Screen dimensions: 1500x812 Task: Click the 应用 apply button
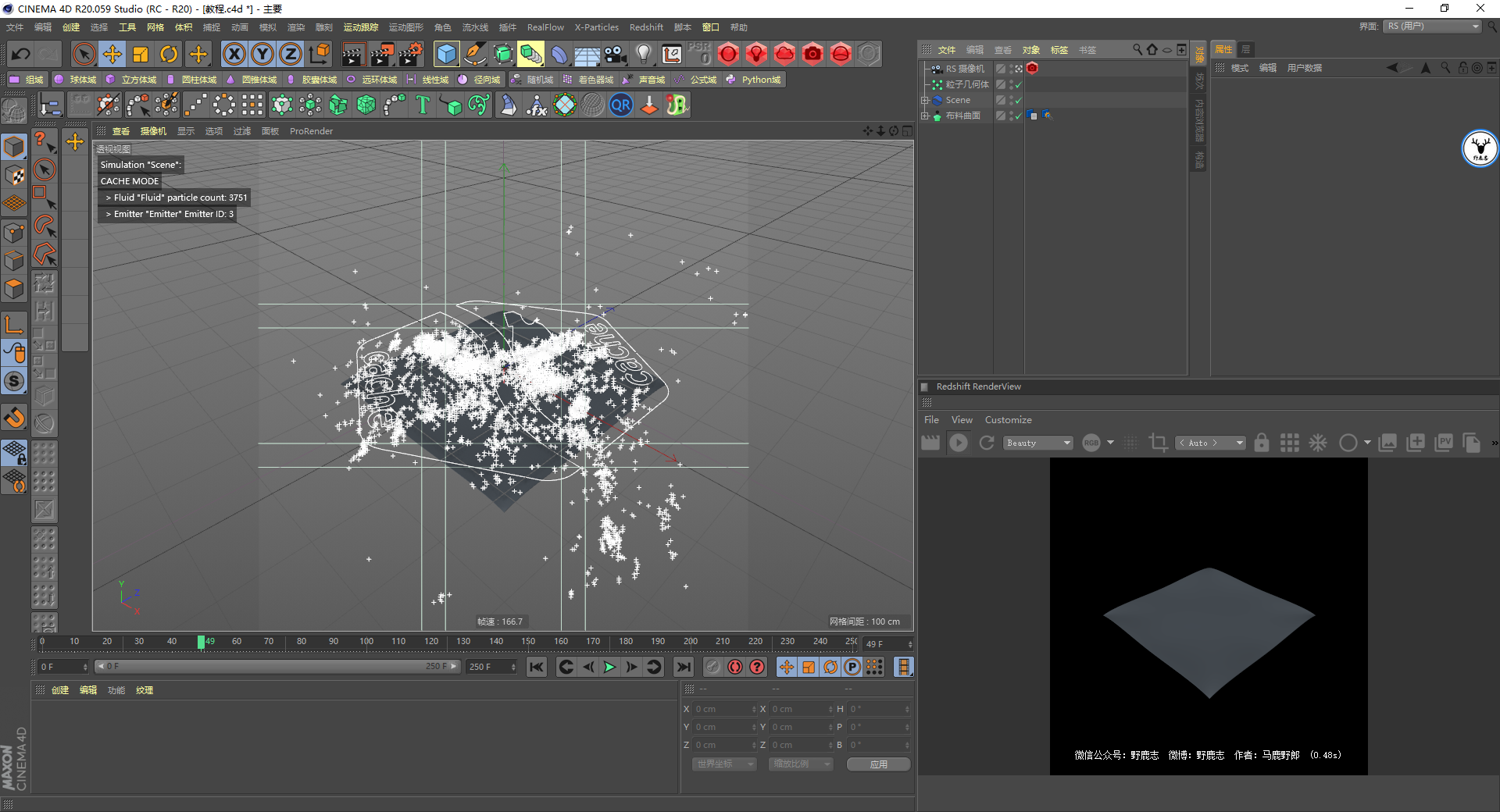[878, 764]
